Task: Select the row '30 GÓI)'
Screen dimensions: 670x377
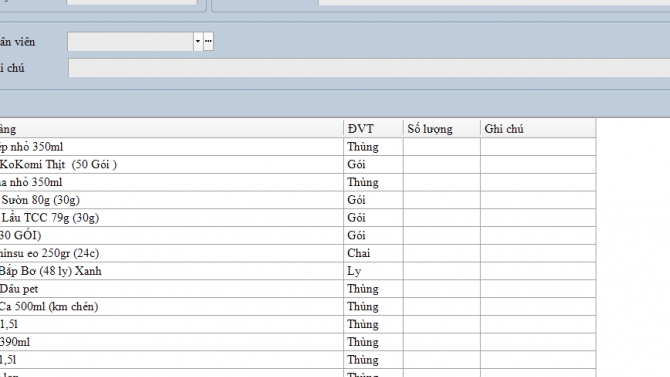Action: (x=298, y=236)
